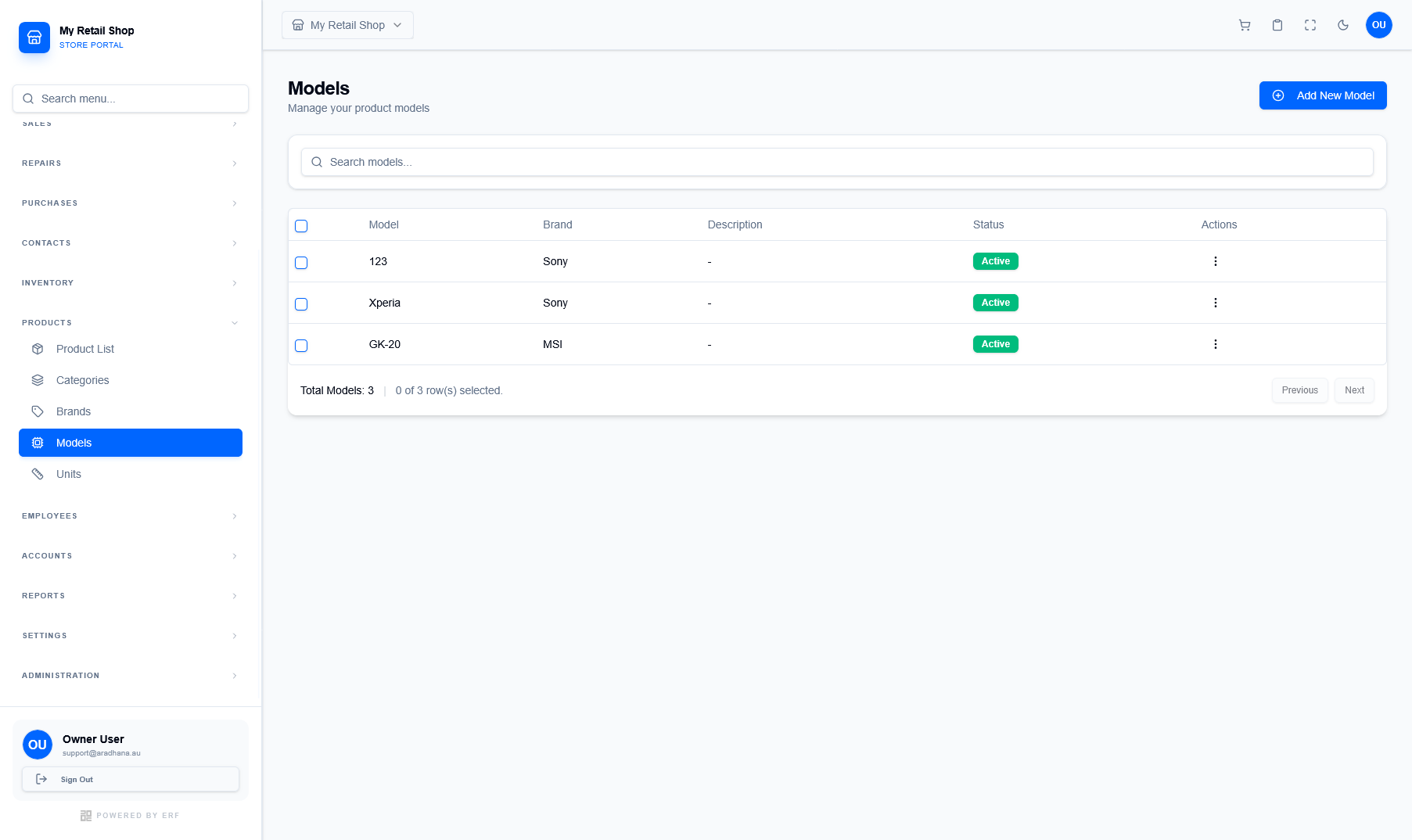Open the OU user avatar menu in header
The image size is (1412, 840).
pos(1379,25)
